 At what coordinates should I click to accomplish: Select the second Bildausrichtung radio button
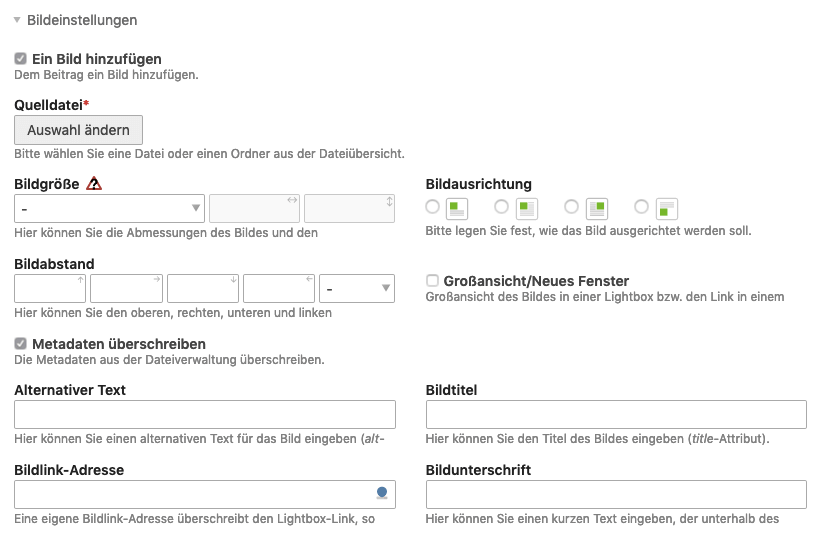[502, 207]
